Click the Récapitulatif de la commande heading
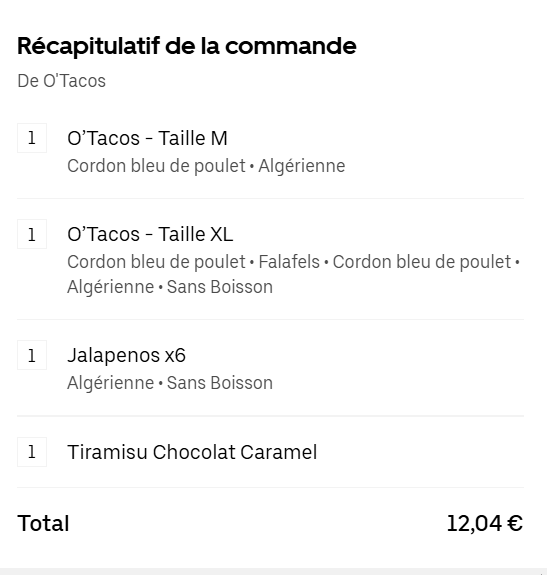 point(187,46)
